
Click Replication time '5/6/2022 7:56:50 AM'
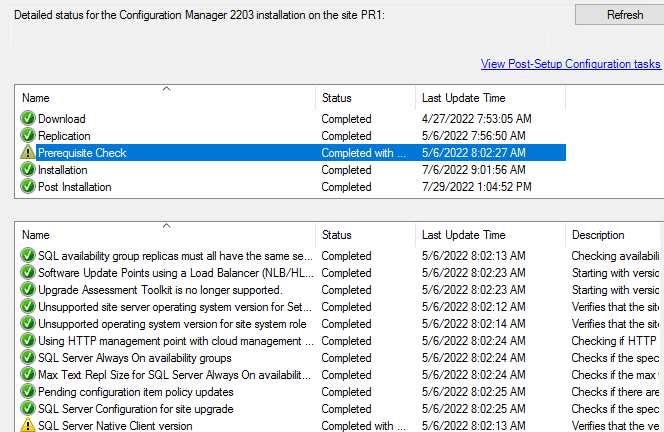coord(473,136)
